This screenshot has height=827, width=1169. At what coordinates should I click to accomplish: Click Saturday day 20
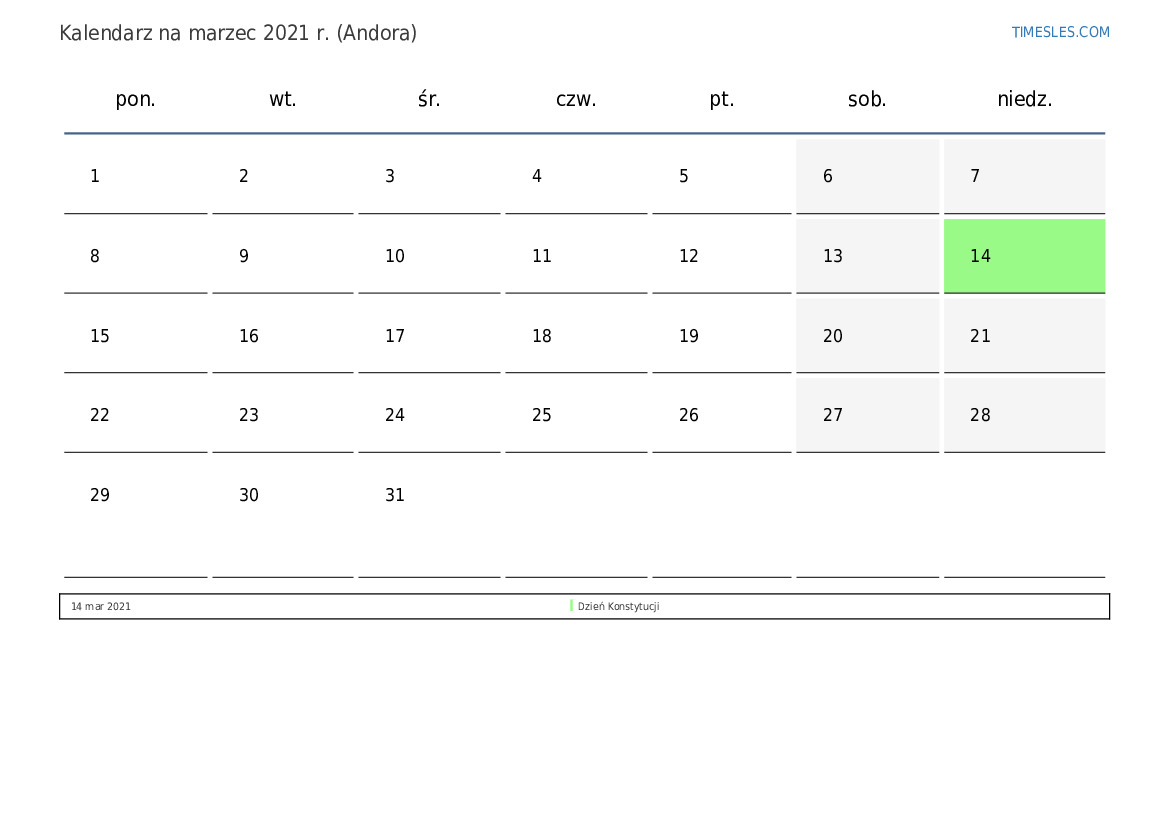(867, 336)
